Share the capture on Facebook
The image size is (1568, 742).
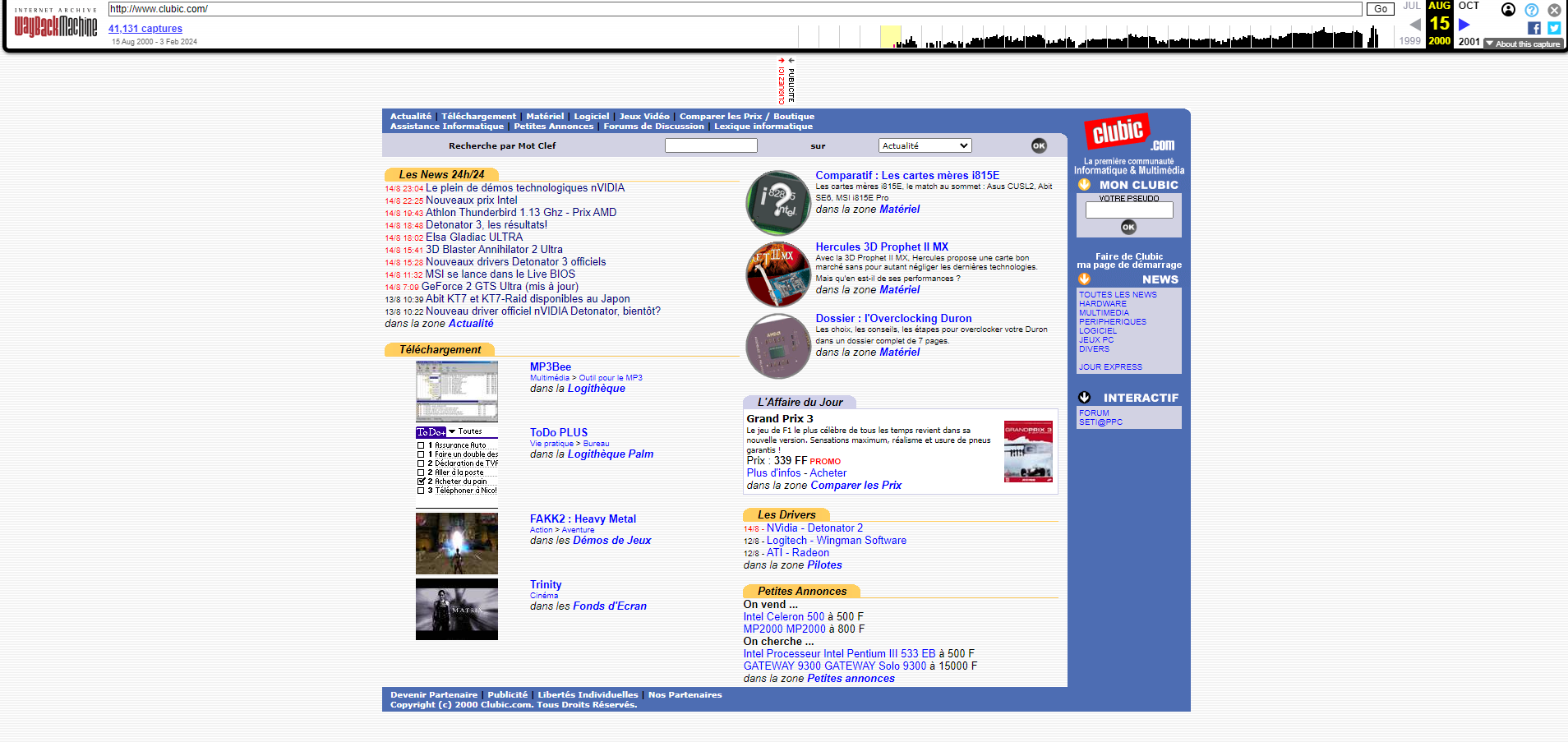pyautogui.click(x=1533, y=27)
